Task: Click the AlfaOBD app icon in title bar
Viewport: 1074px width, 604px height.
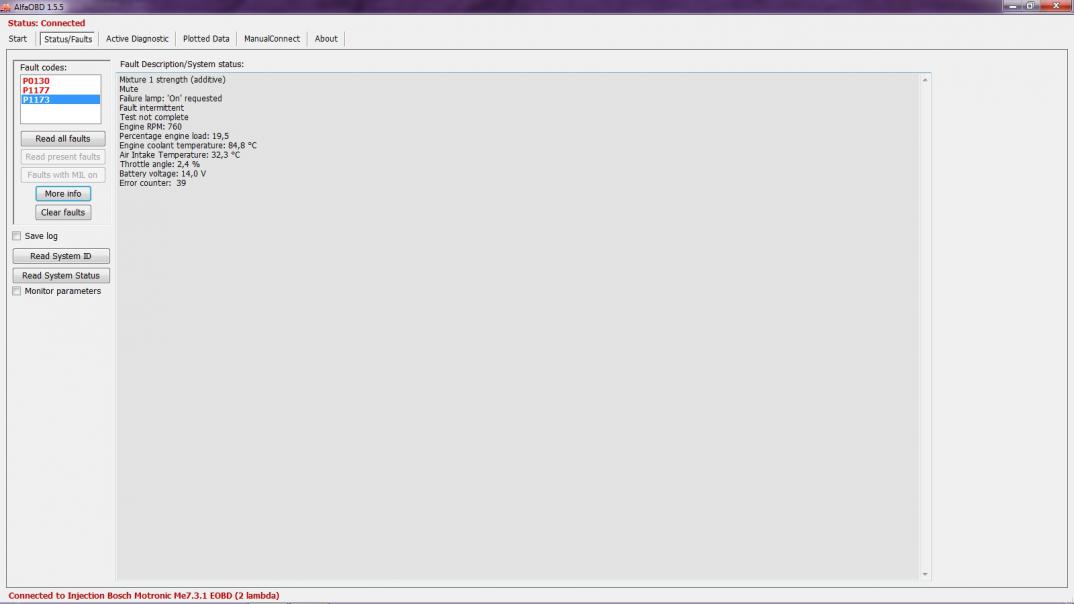Action: [x=5, y=7]
